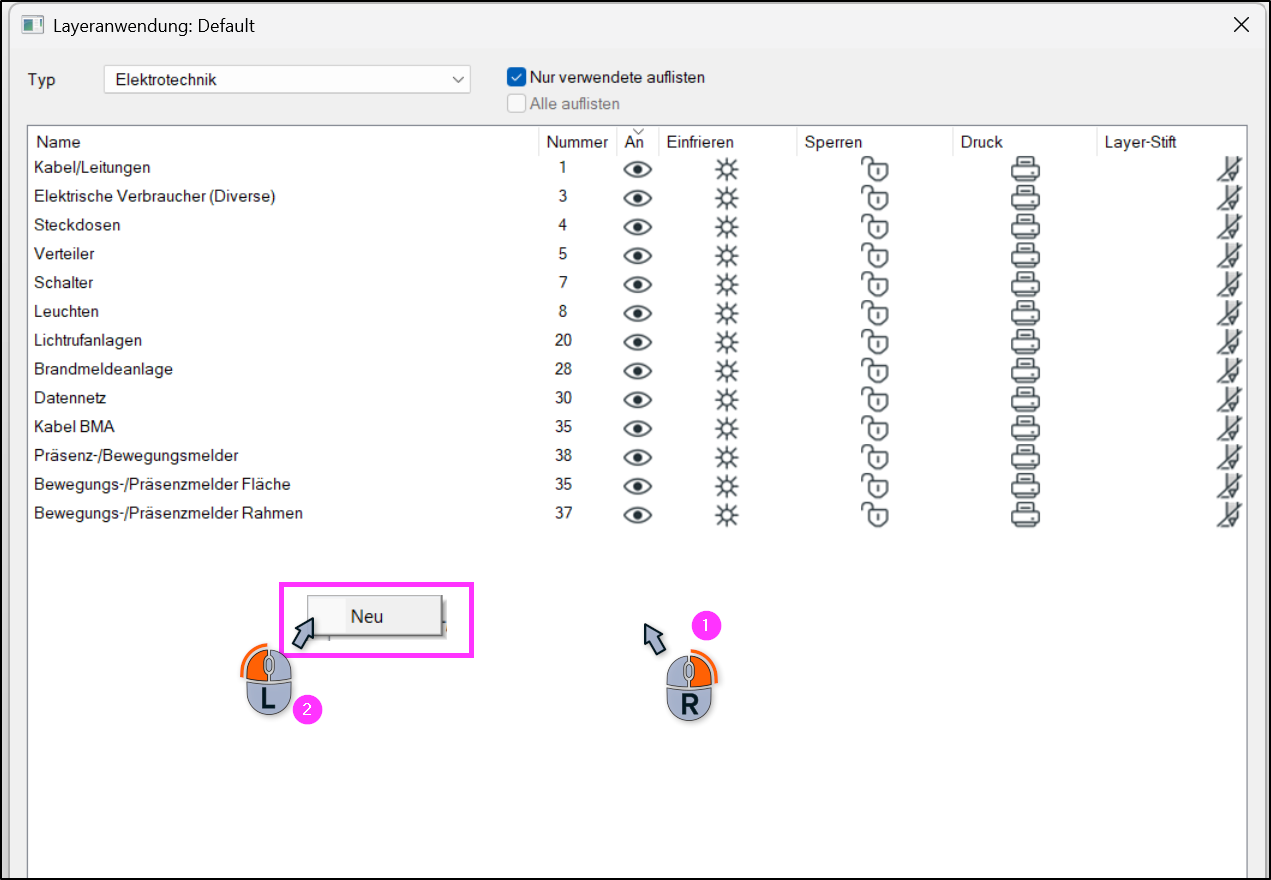
Task: Toggle freeze icon for Lichtrufanlagen layer
Action: point(726,342)
